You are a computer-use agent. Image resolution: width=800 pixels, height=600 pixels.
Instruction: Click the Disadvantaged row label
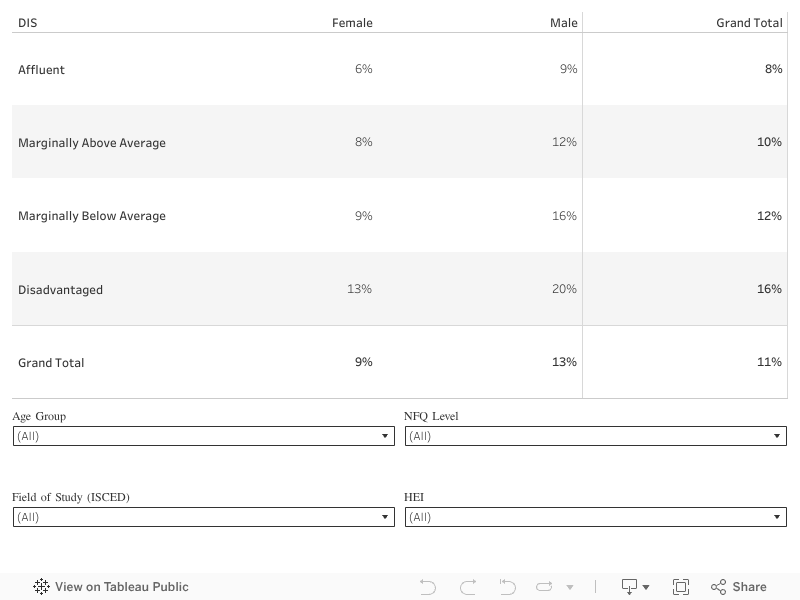click(x=60, y=290)
